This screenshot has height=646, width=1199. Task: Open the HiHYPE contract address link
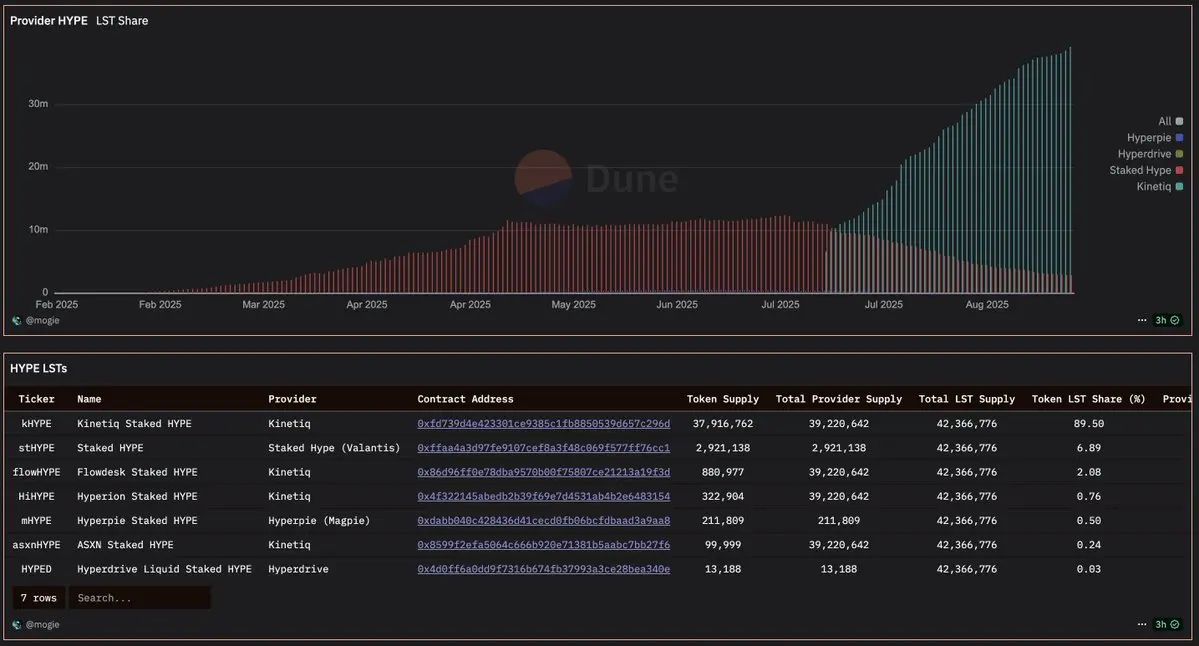pyautogui.click(x=544, y=496)
